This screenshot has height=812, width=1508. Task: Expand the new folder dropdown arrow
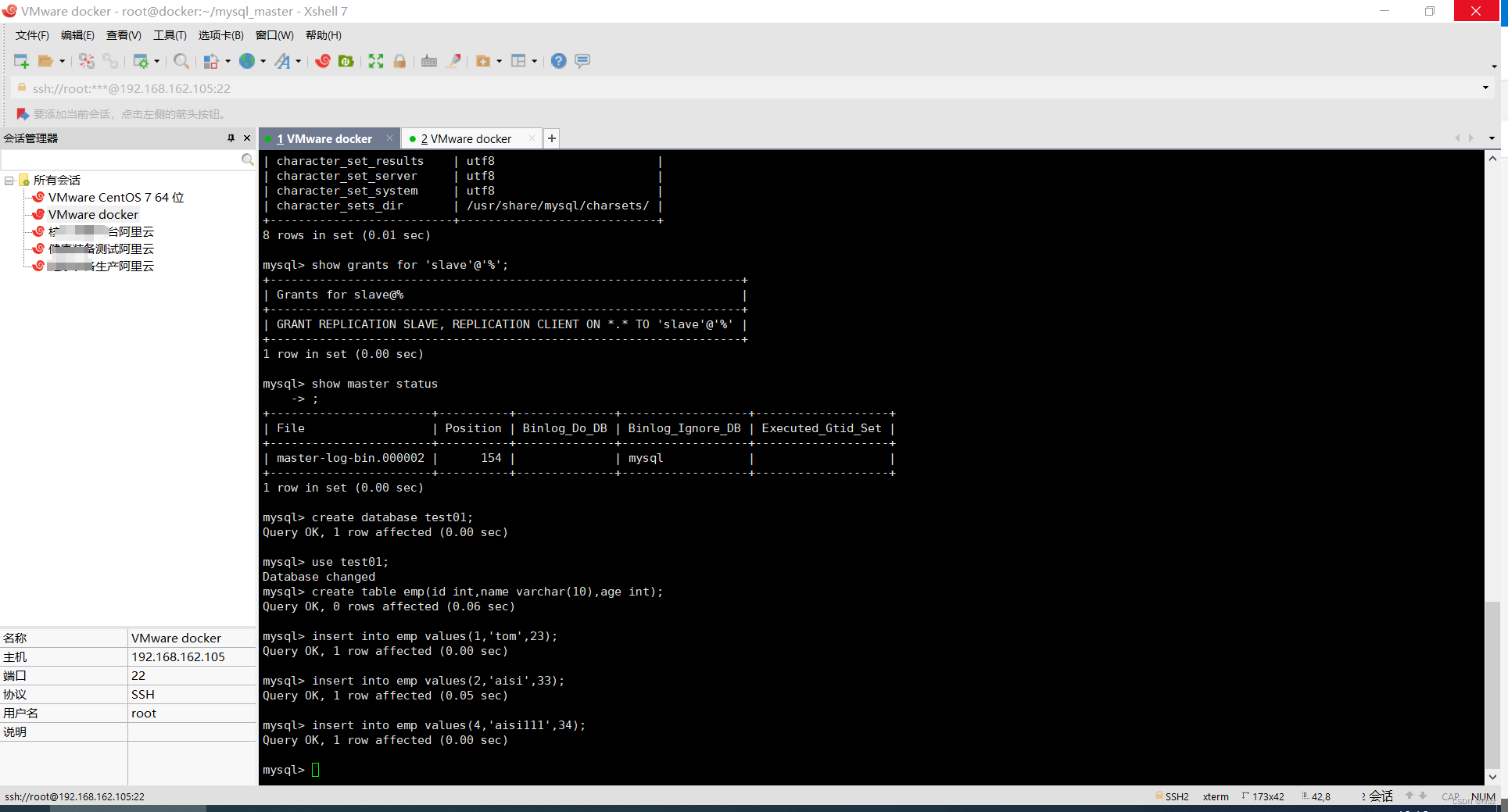coord(499,61)
